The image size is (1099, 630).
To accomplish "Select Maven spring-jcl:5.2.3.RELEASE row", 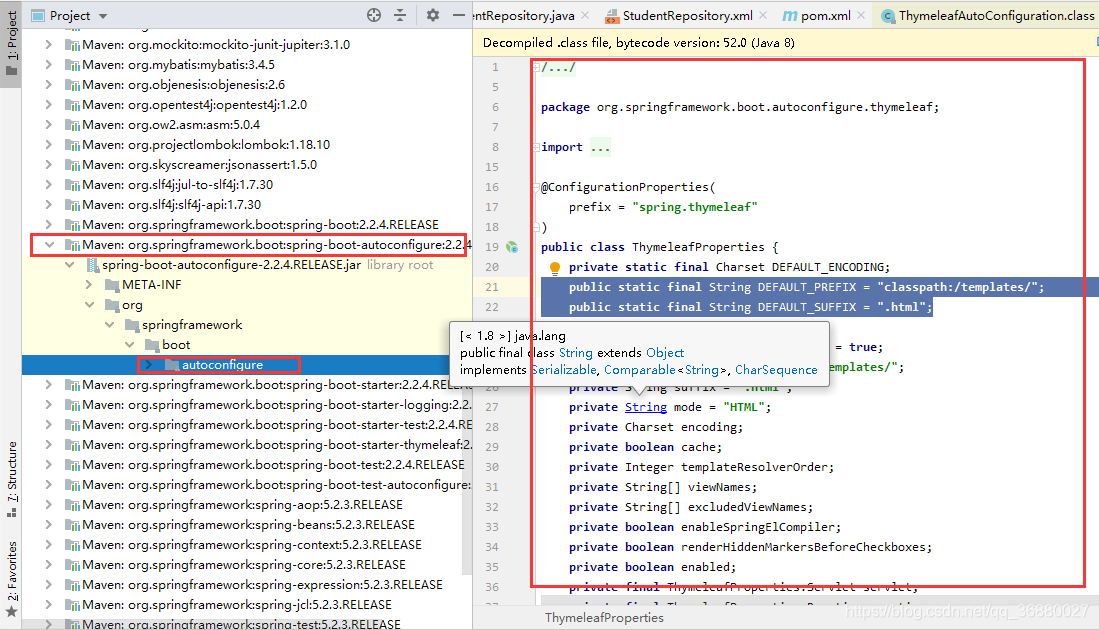I will (247, 604).
